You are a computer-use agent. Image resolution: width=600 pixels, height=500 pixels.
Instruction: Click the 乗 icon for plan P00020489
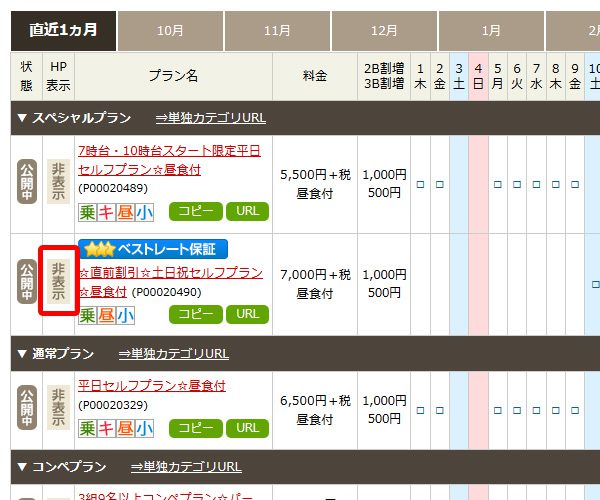(x=87, y=212)
